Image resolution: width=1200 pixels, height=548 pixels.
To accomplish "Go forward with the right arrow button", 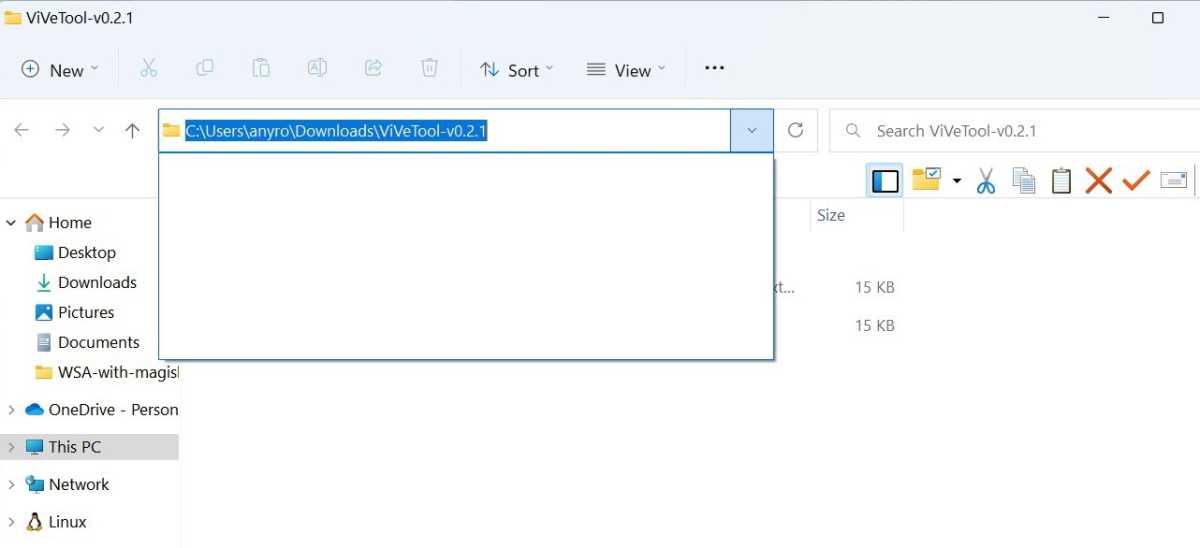I will tap(62, 130).
